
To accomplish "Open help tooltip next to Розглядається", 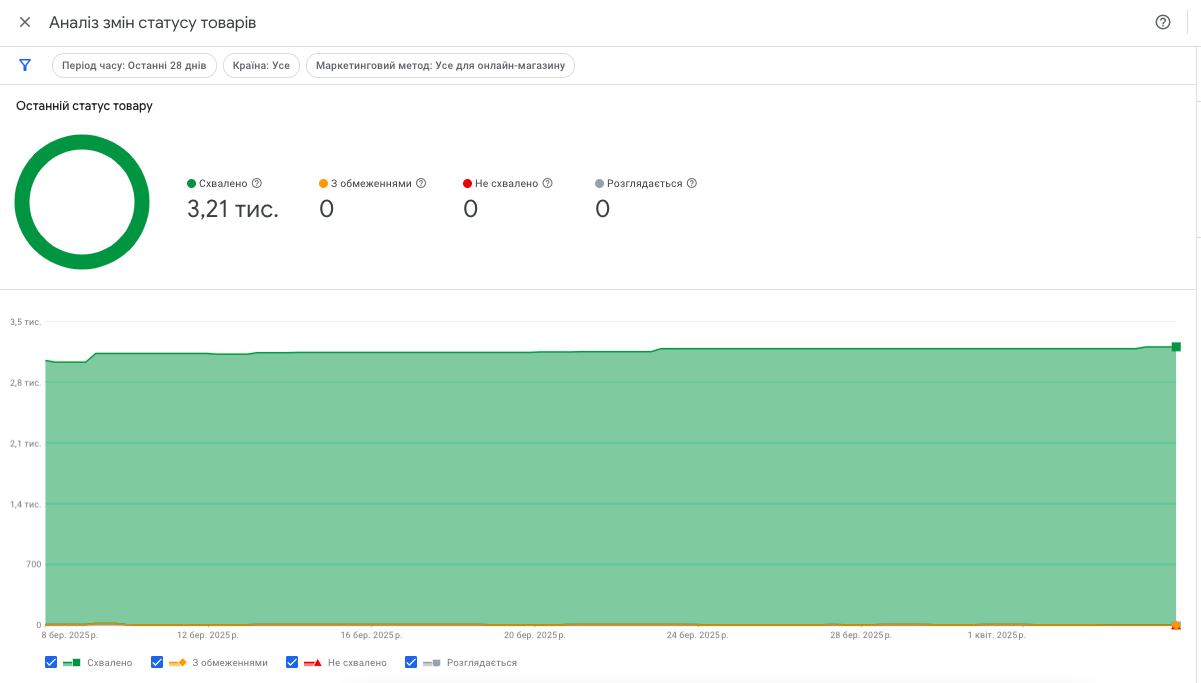I will pos(692,184).
